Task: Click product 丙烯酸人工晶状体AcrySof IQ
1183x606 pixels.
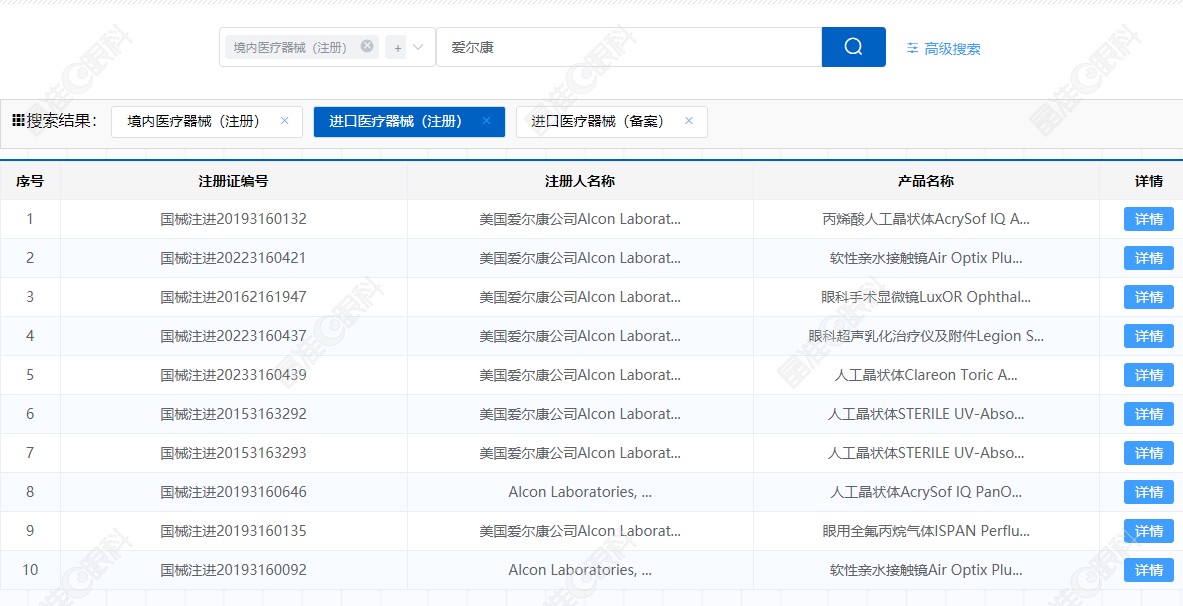Action: point(926,219)
